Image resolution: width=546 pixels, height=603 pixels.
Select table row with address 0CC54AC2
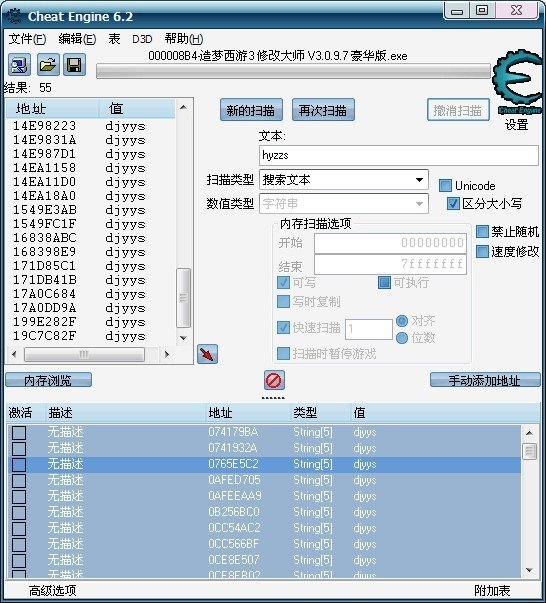click(x=264, y=528)
